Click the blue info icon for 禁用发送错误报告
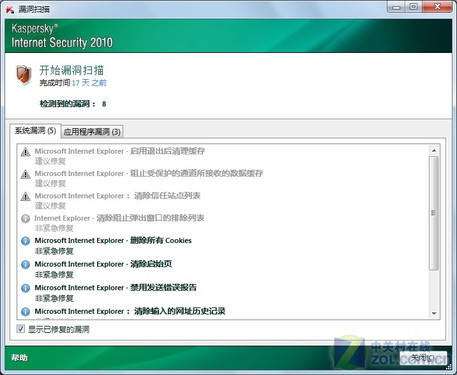Image resolution: width=457 pixels, height=375 pixels. click(25, 288)
